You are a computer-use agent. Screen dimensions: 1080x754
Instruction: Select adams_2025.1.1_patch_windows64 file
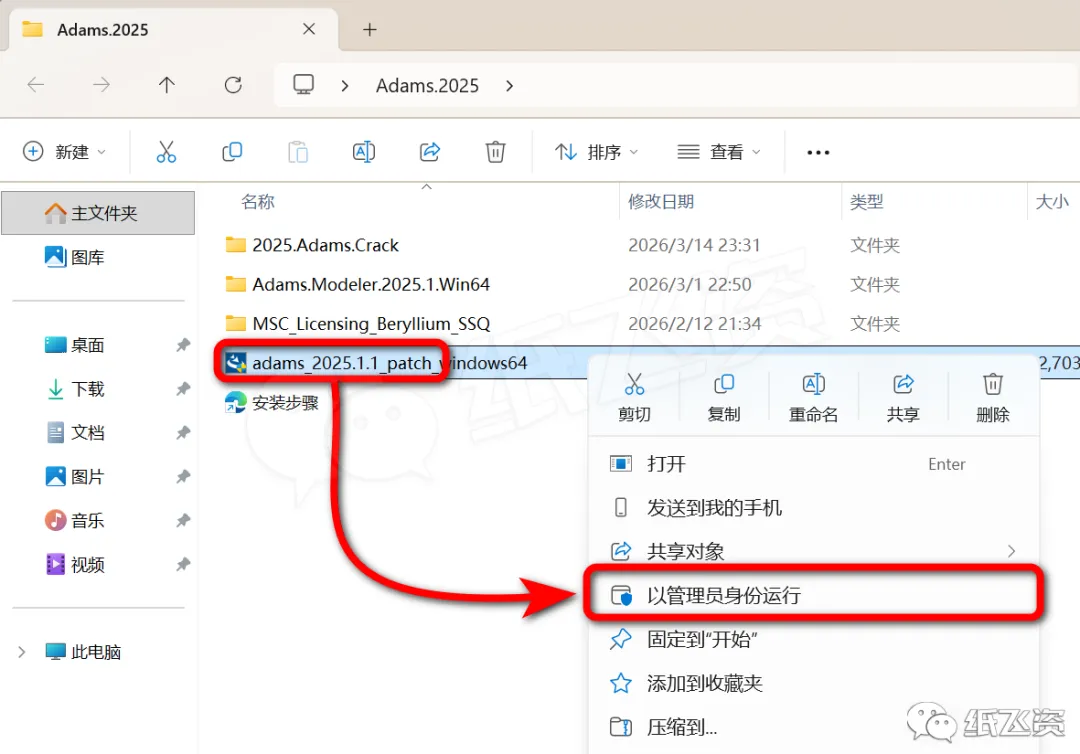[x=389, y=363]
